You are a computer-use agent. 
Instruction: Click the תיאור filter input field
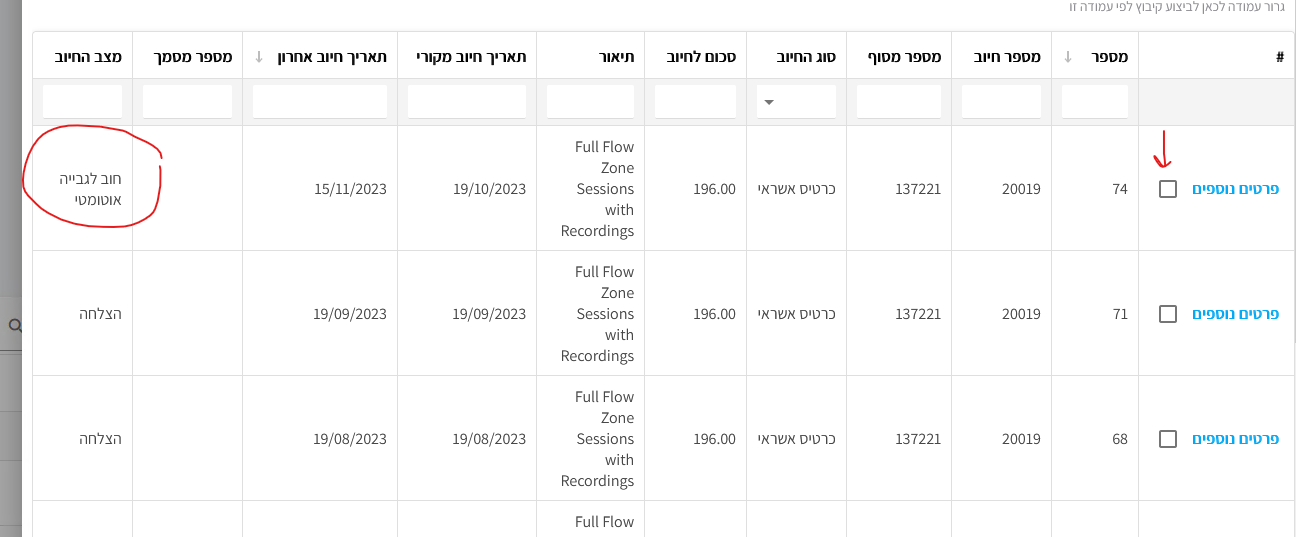click(x=590, y=102)
